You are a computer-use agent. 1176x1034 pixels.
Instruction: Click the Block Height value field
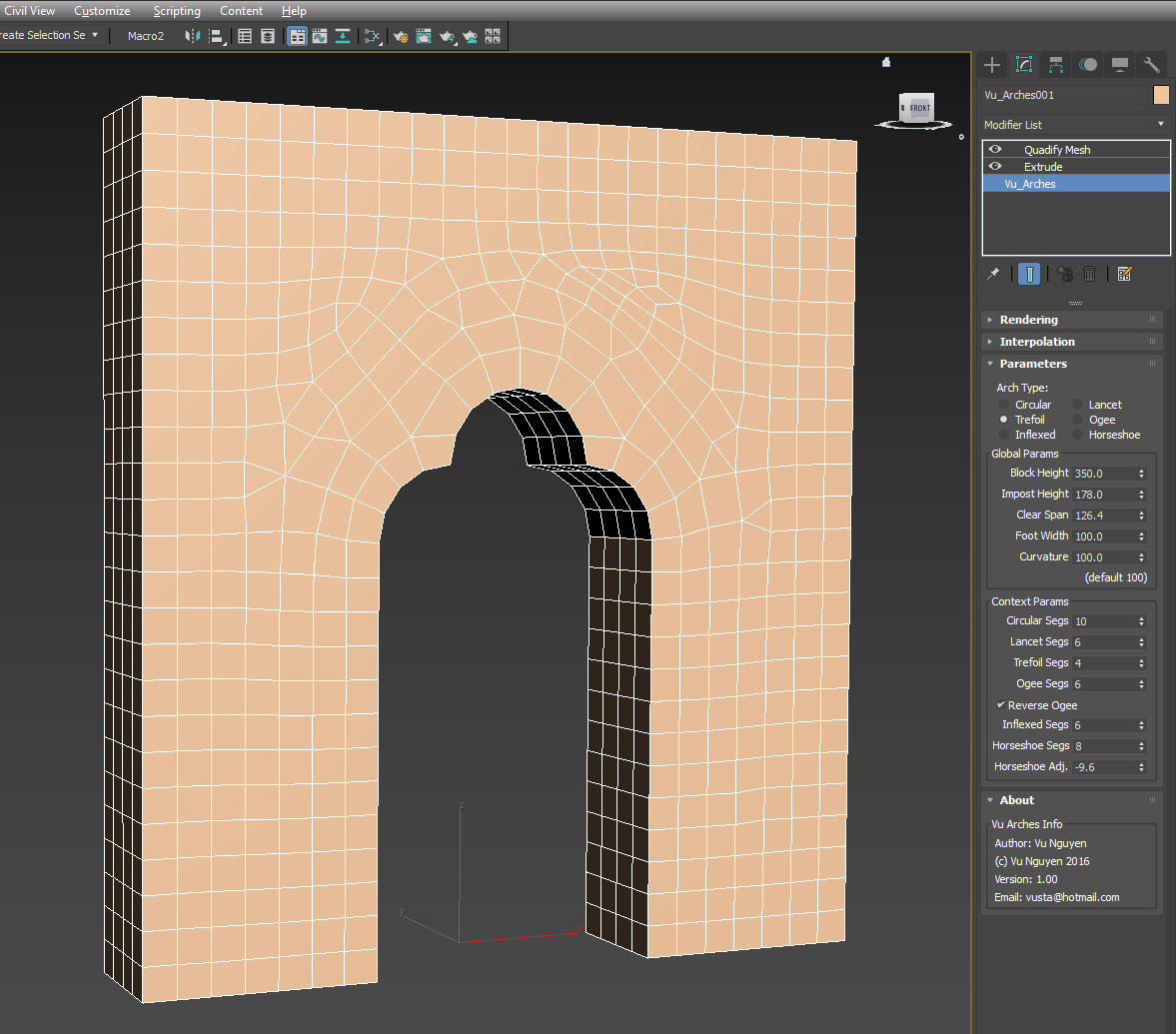coord(1103,474)
